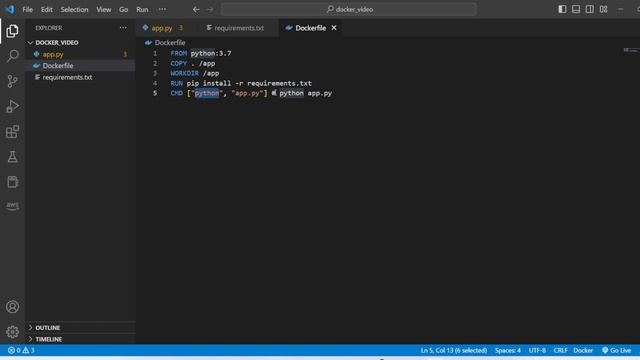Click "app.py" string on line 5
Image resolution: width=640 pixels, height=360 pixels.
point(247,93)
